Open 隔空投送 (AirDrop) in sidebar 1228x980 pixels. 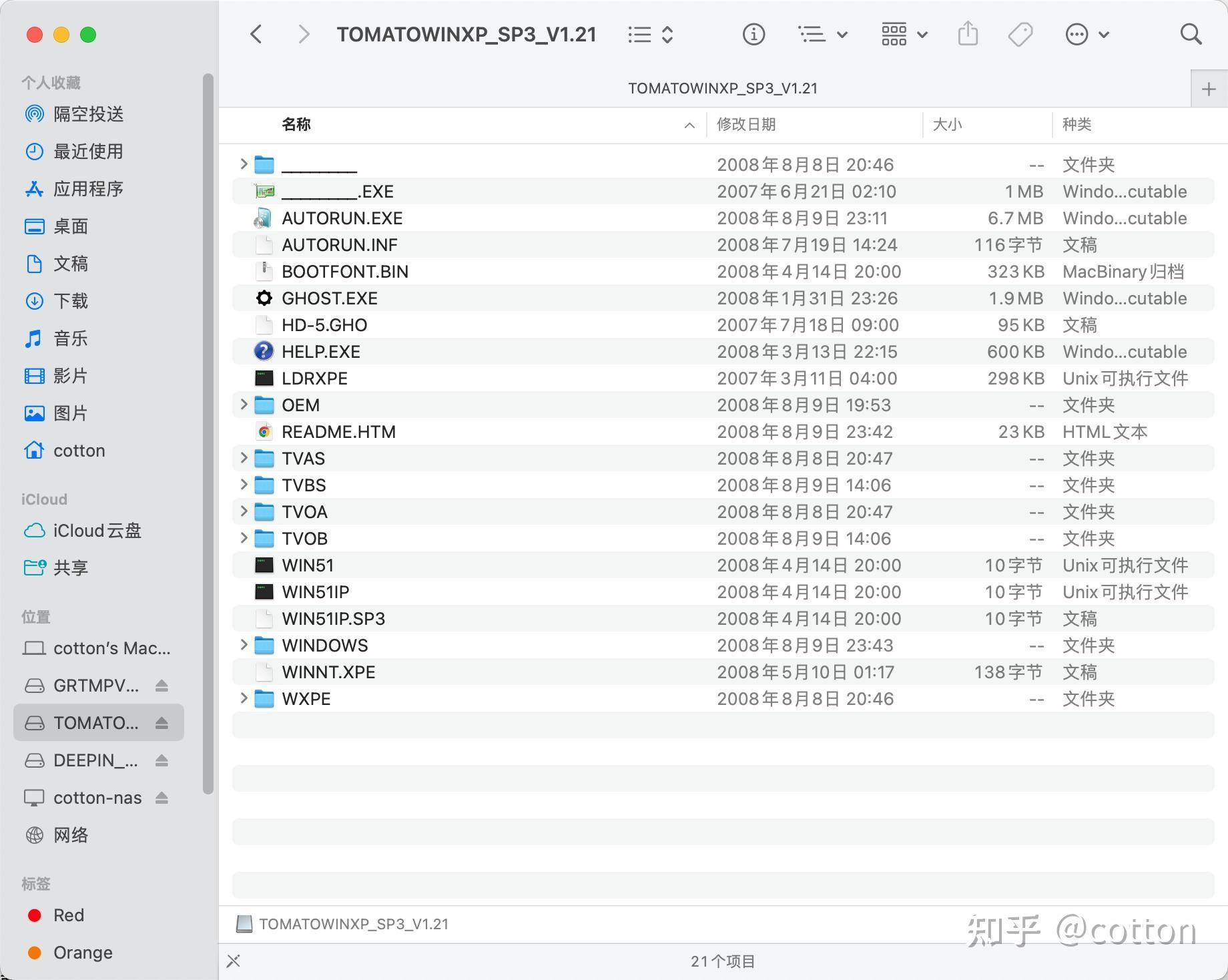(89, 114)
